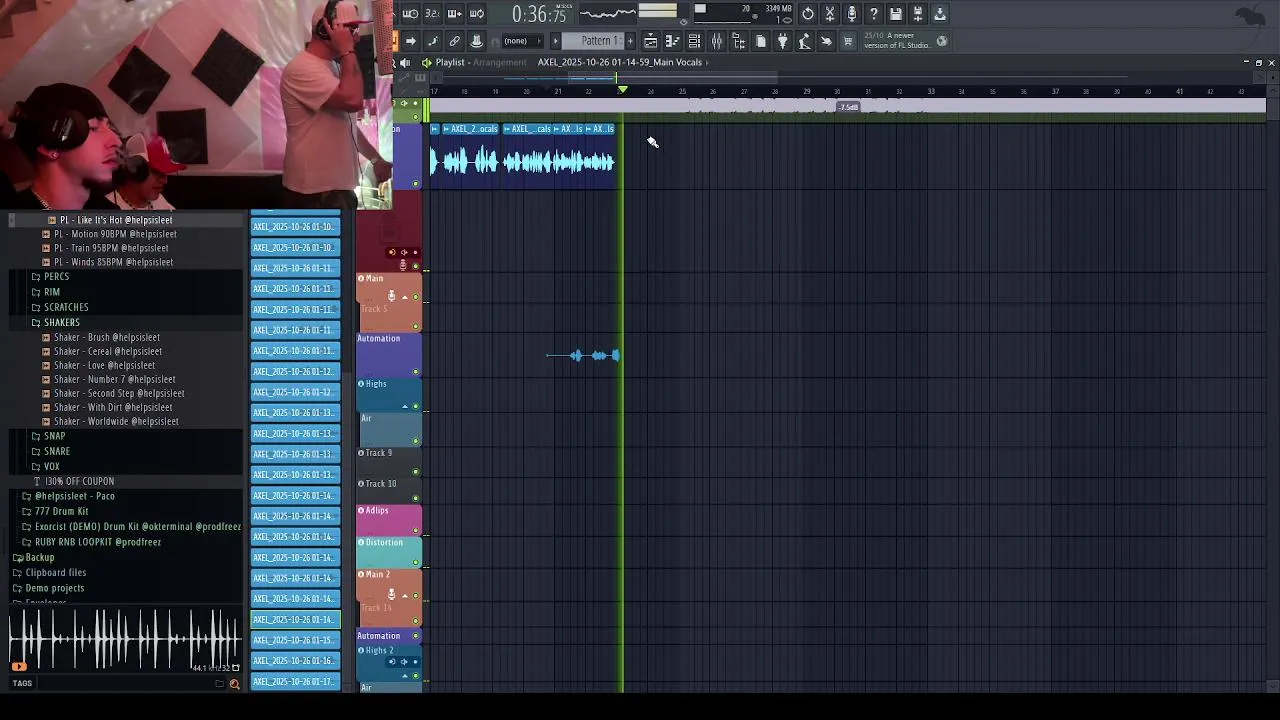1280x720 pixels.
Task: Toggle the mute LED on the Automation track
Action: (x=416, y=372)
